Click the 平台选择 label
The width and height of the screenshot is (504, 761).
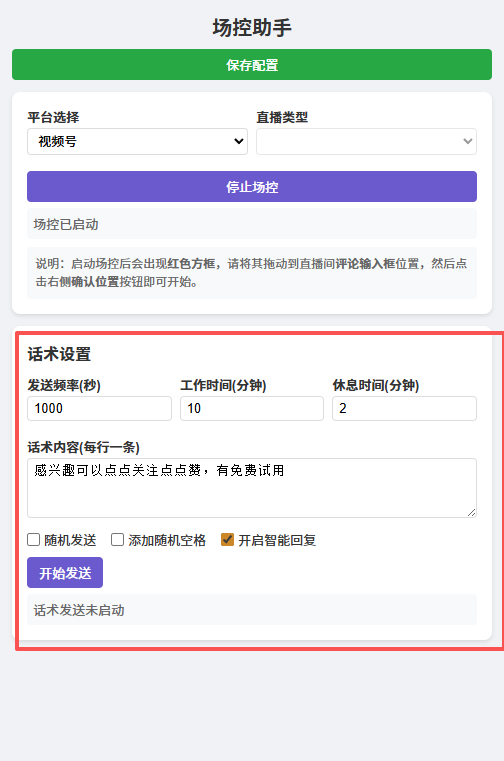[53, 117]
